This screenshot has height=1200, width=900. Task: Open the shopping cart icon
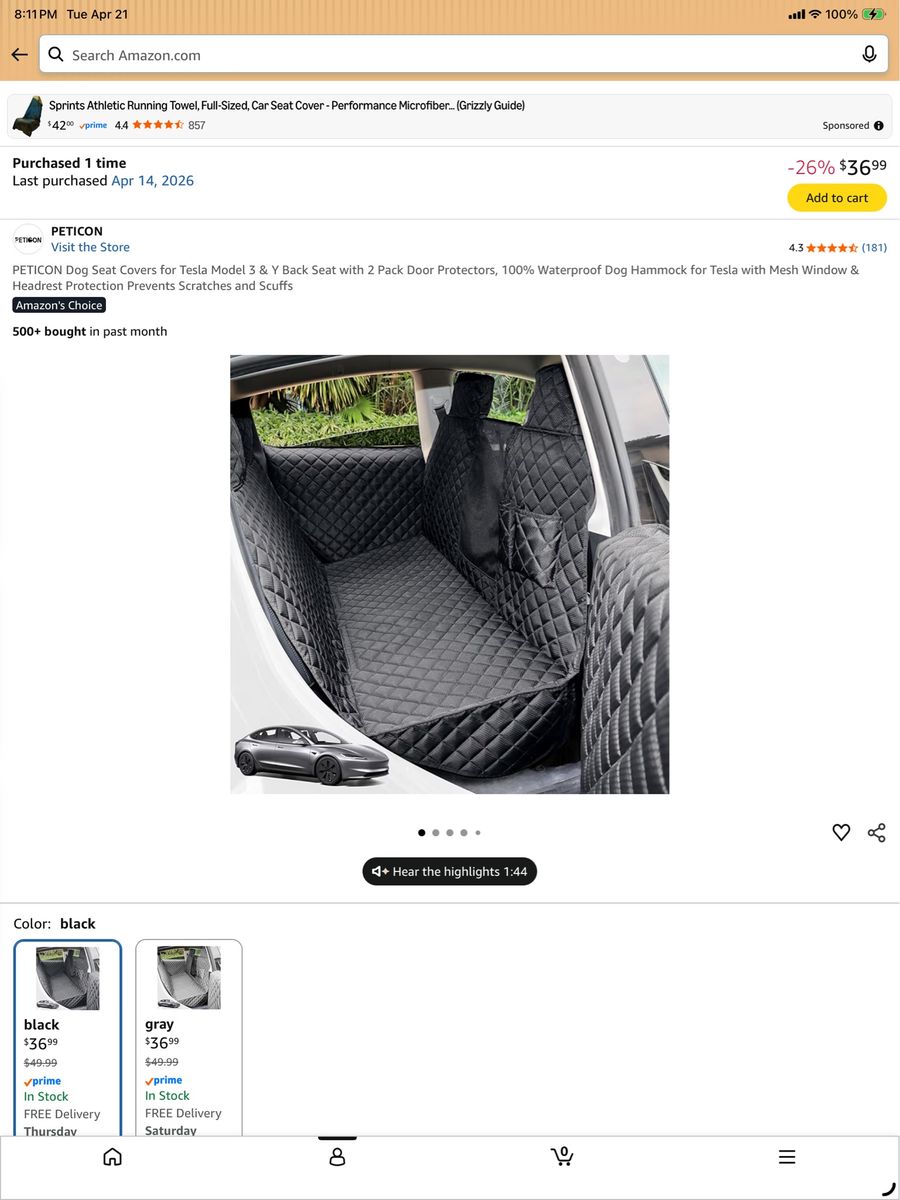pos(562,1157)
